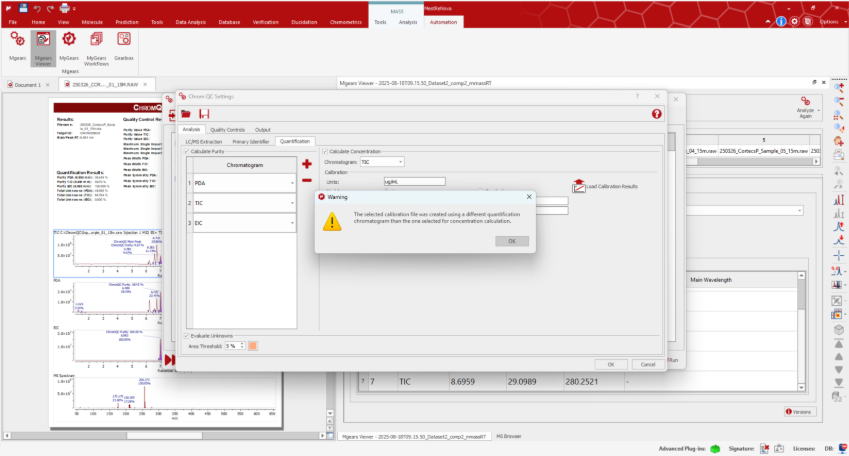This screenshot has width=849, height=456.
Task: Click the orange color swatch near Area Threshold
Action: pos(253,346)
